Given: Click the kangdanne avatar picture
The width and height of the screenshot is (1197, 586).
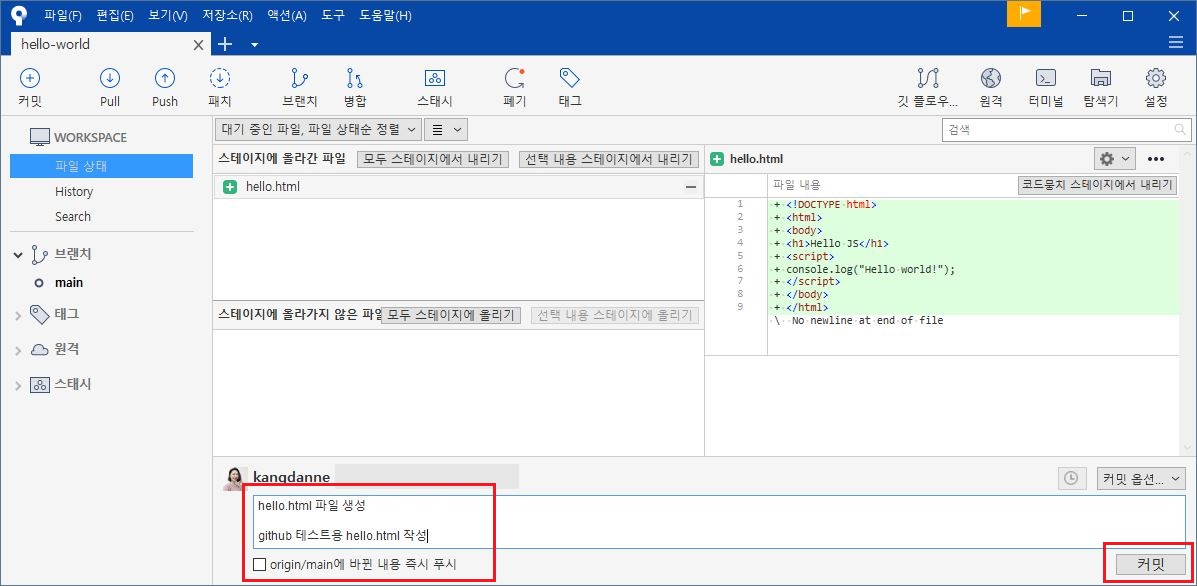Looking at the screenshot, I should 234,478.
